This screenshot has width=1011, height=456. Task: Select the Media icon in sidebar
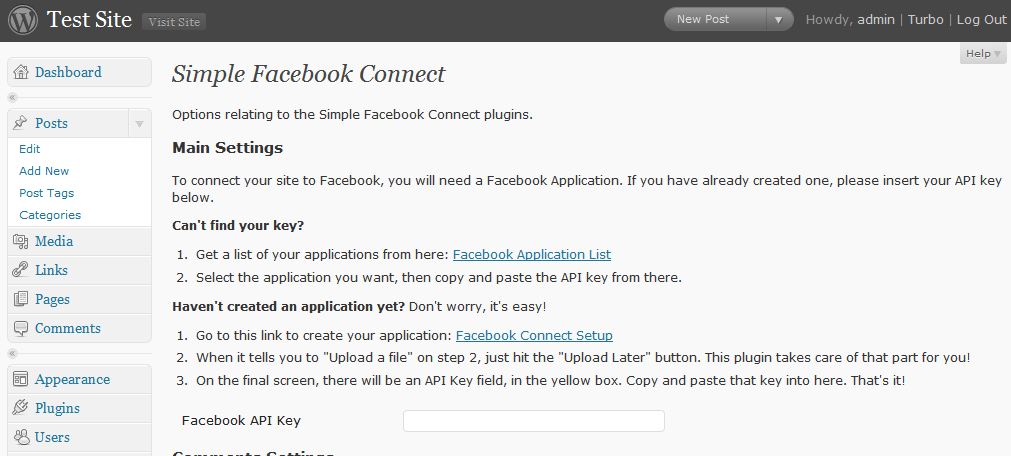21,241
